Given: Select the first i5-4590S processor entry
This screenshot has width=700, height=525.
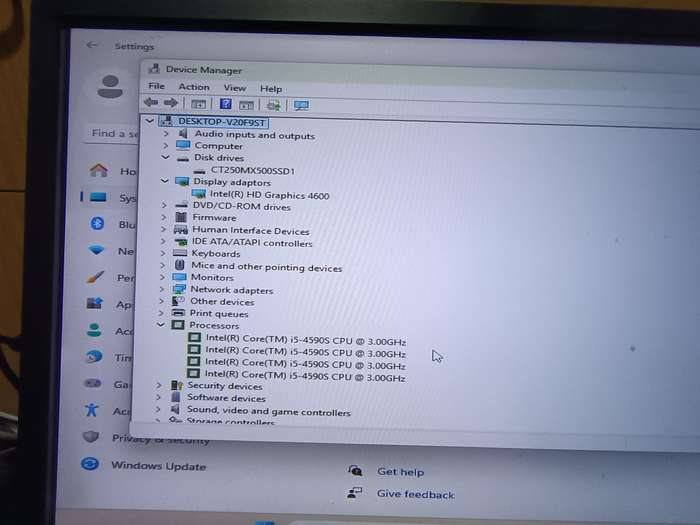Looking at the screenshot, I should pos(305,341).
